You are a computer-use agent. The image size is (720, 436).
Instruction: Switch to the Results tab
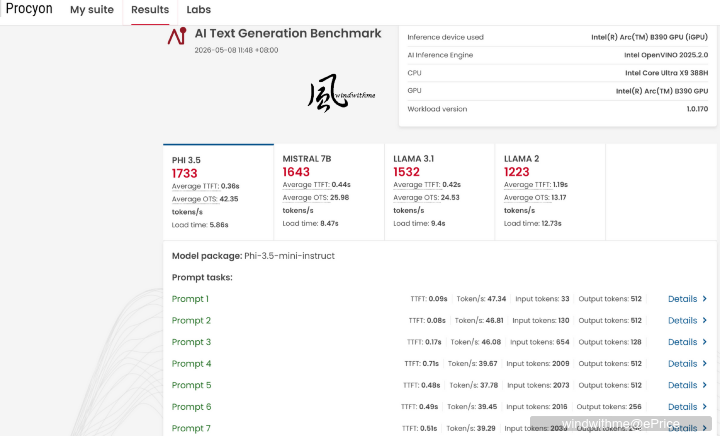pos(150,10)
